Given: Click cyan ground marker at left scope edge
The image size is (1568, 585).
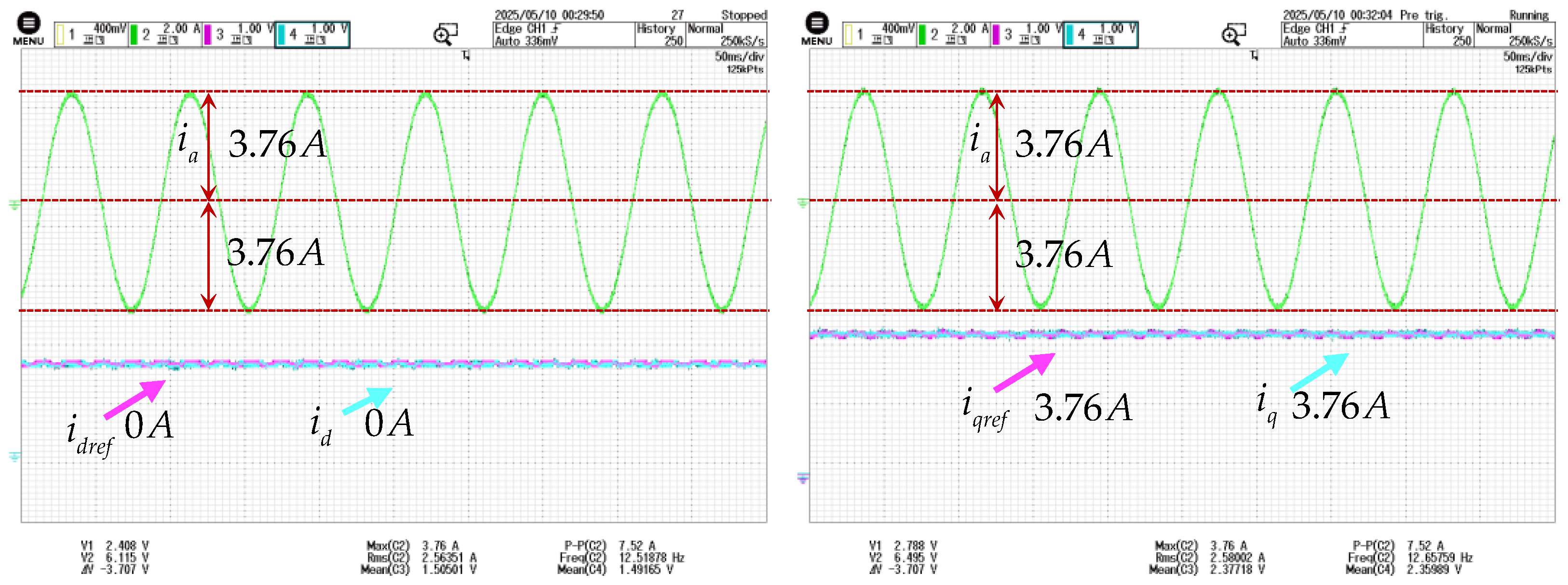Looking at the screenshot, I should click(x=14, y=457).
